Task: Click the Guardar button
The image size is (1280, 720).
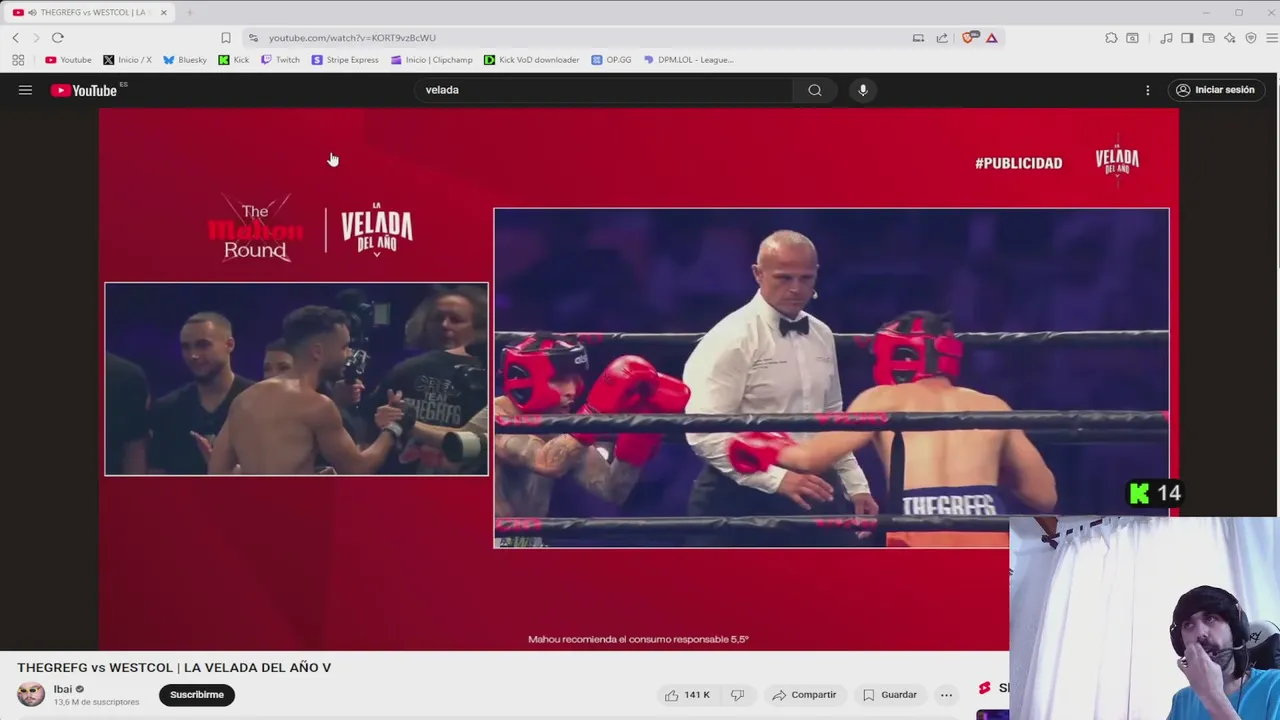Action: (889, 695)
